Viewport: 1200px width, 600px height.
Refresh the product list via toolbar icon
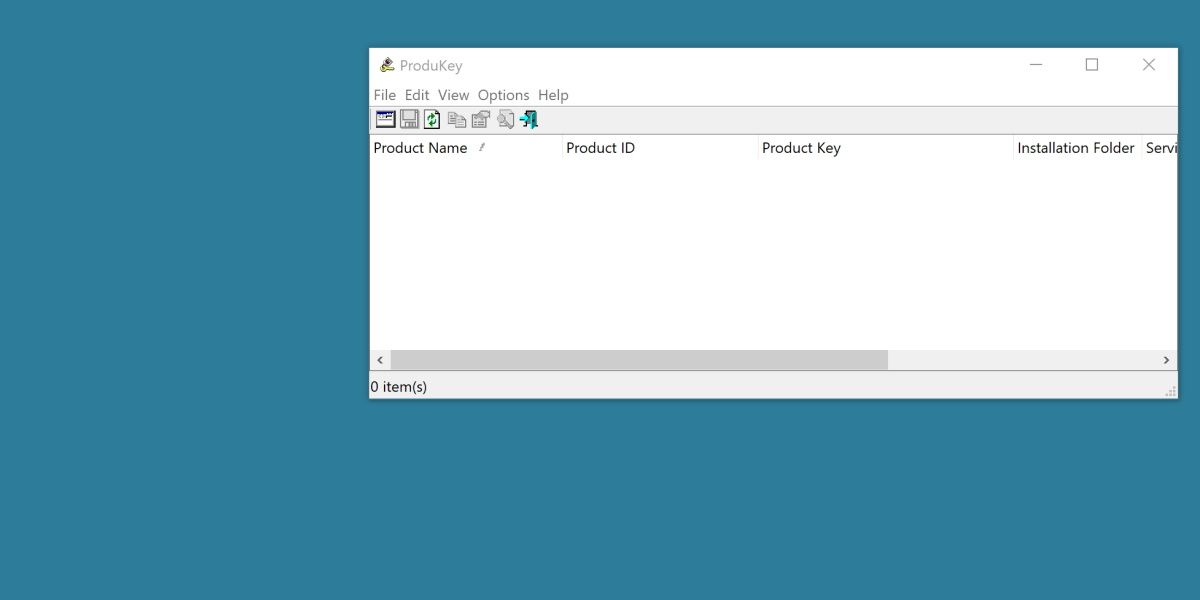click(432, 120)
